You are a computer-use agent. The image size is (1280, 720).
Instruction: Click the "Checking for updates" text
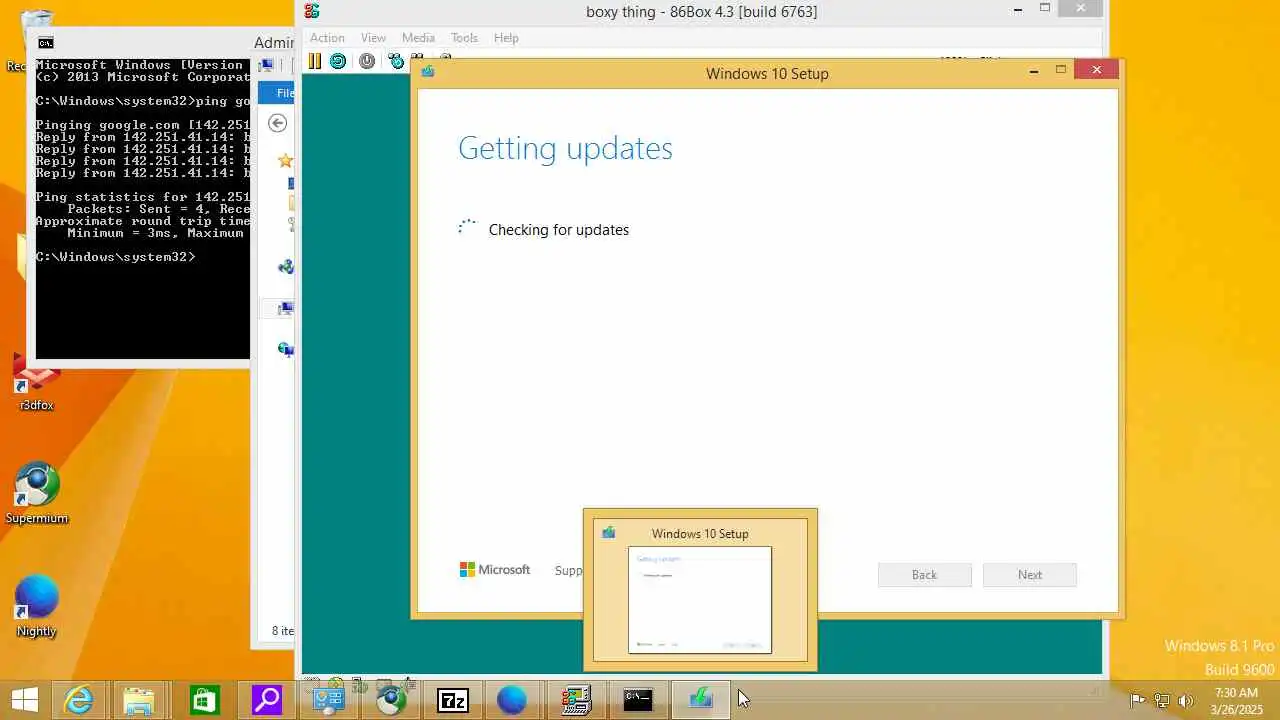point(559,230)
